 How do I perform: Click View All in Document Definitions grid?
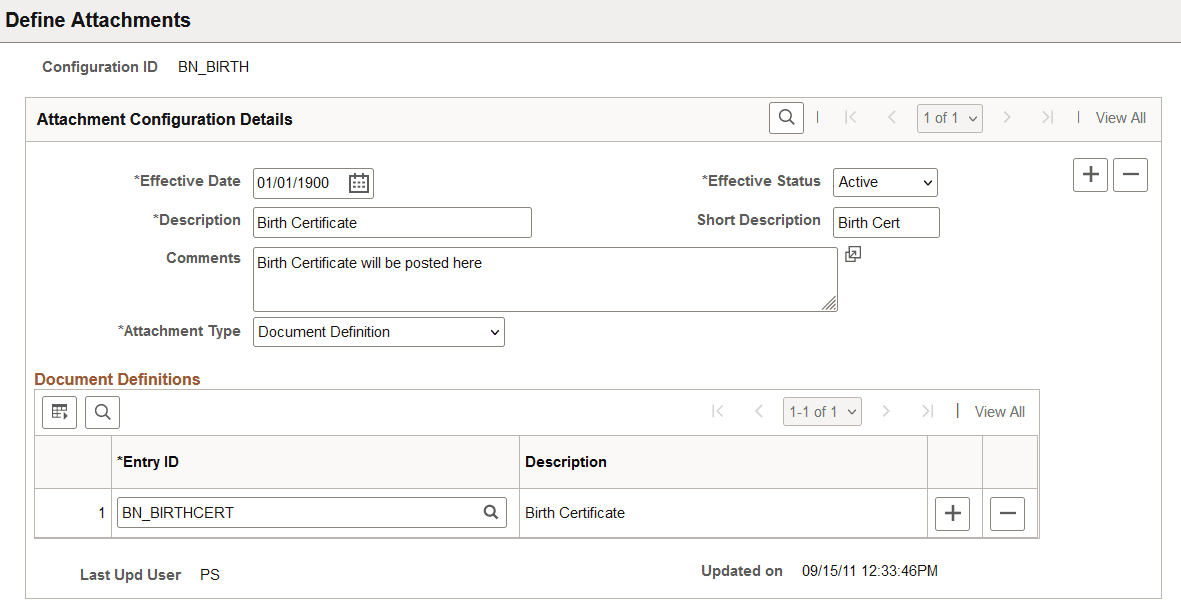1000,411
